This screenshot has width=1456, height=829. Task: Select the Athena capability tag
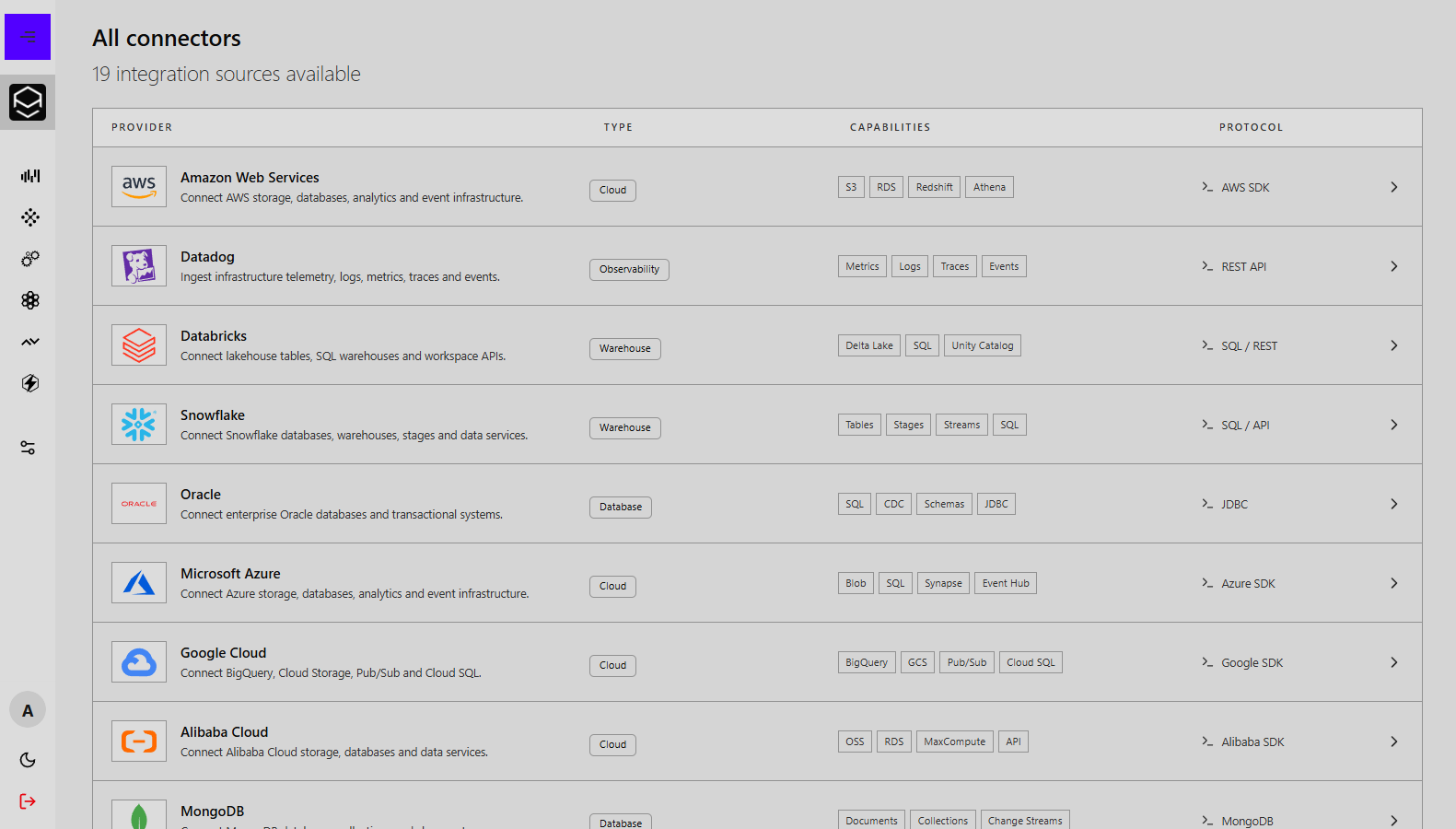pos(989,187)
